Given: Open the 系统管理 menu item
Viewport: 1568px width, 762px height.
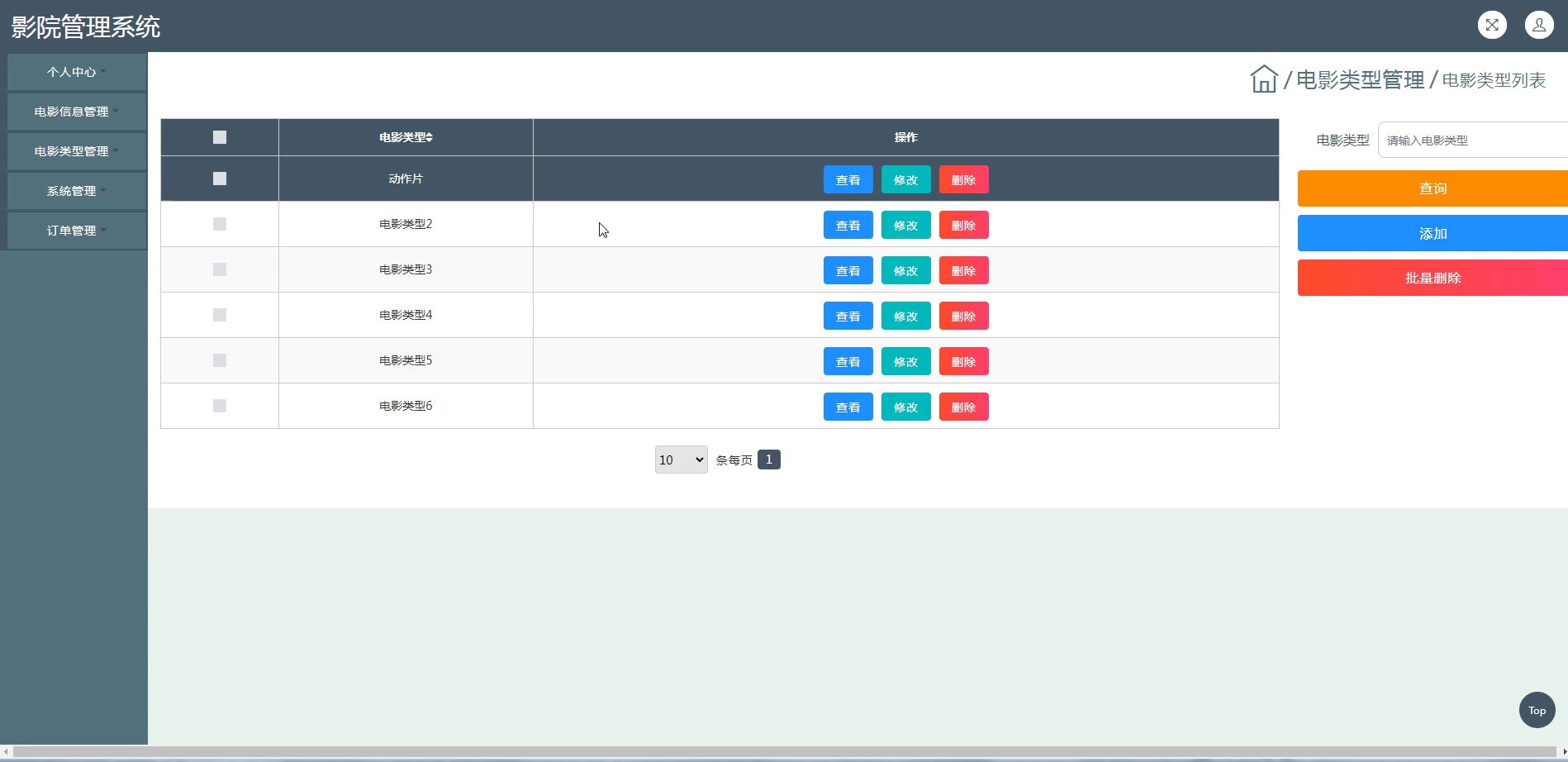Looking at the screenshot, I should 77,191.
